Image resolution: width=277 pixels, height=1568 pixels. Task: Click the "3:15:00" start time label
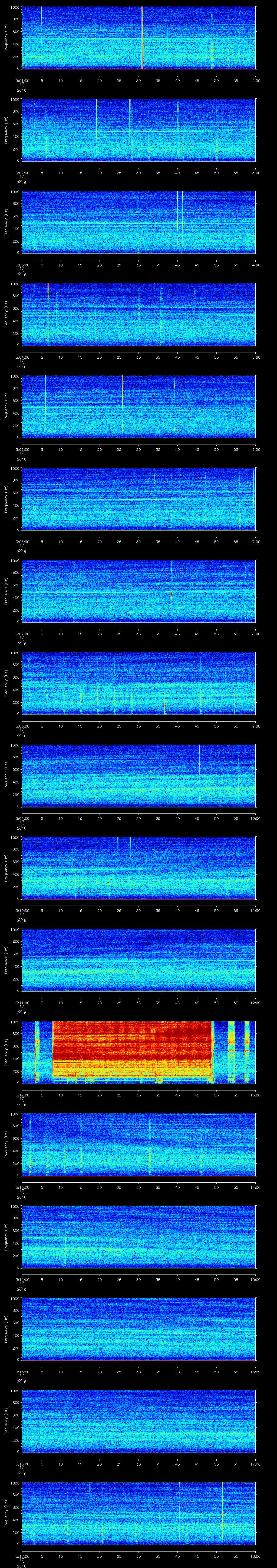point(22,1371)
